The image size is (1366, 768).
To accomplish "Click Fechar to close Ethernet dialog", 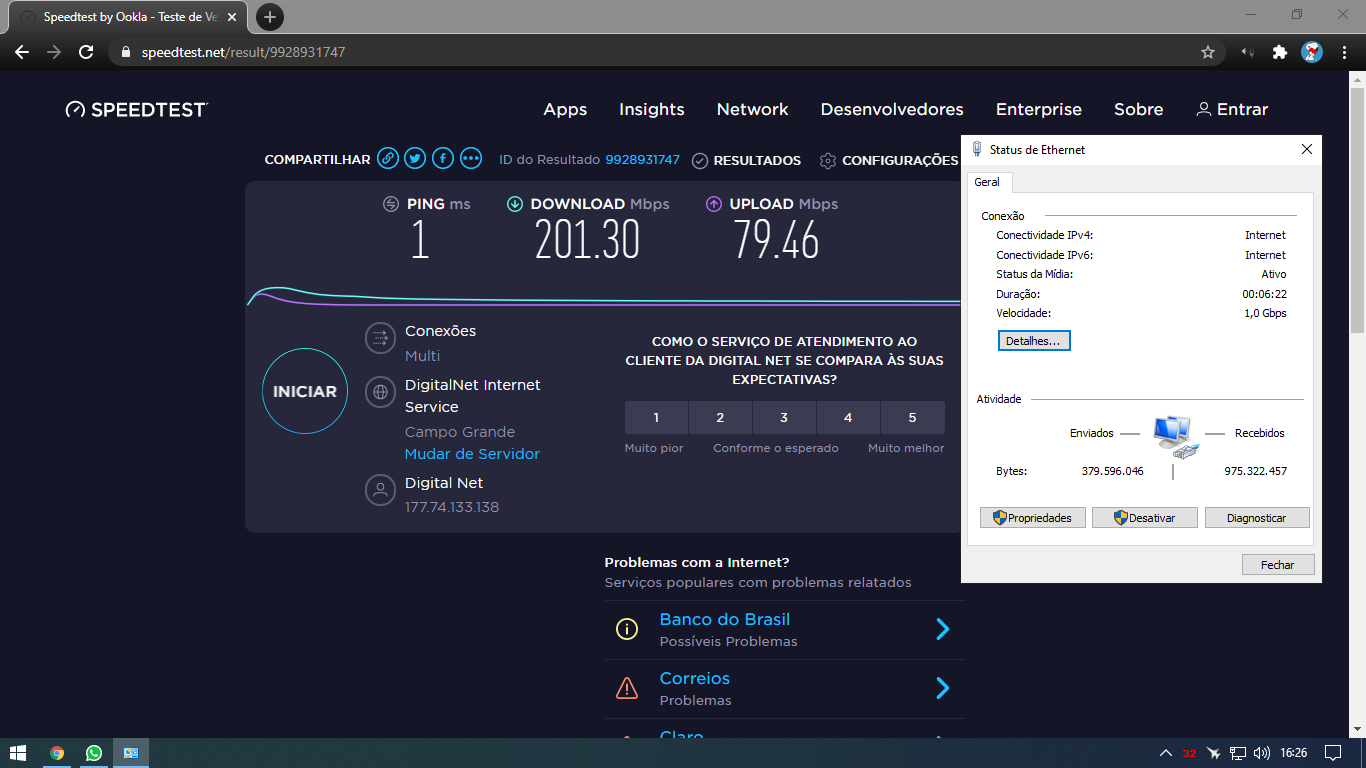I will pyautogui.click(x=1278, y=565).
